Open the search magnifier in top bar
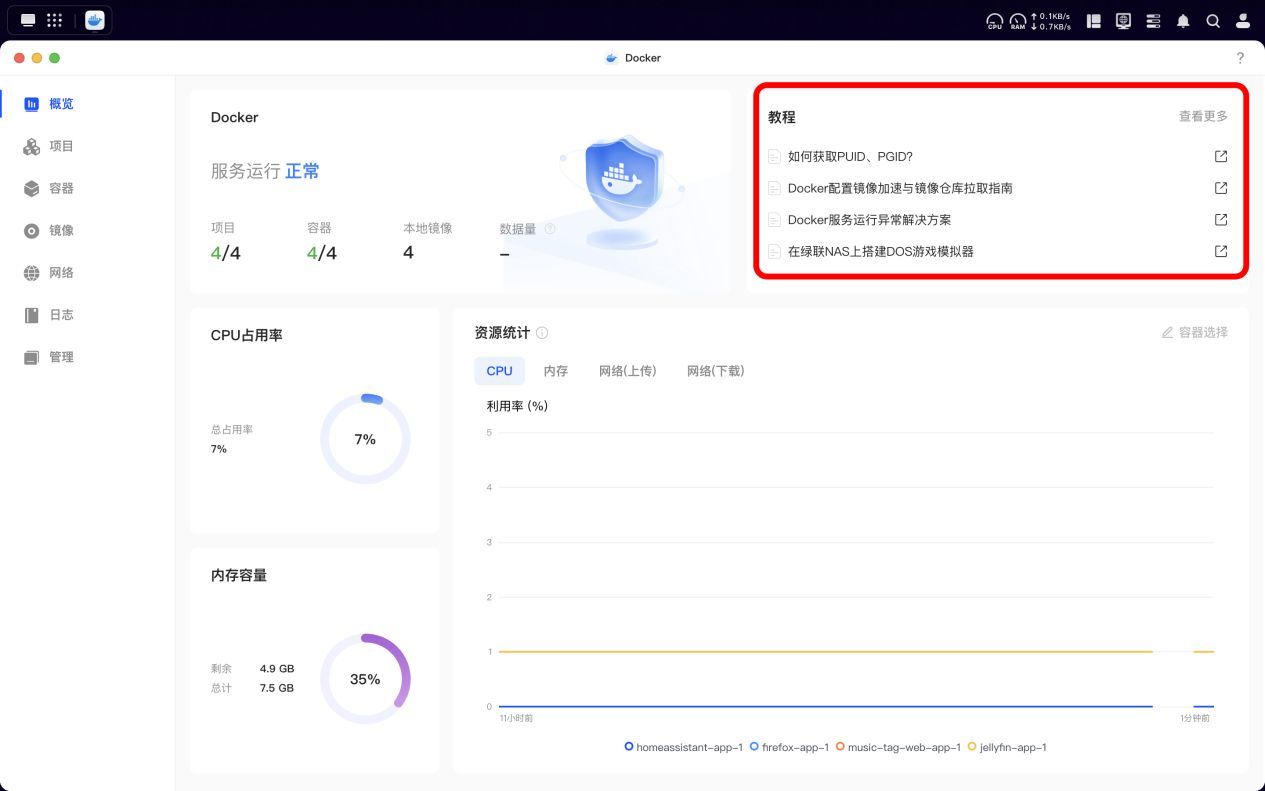 pyautogui.click(x=1213, y=20)
